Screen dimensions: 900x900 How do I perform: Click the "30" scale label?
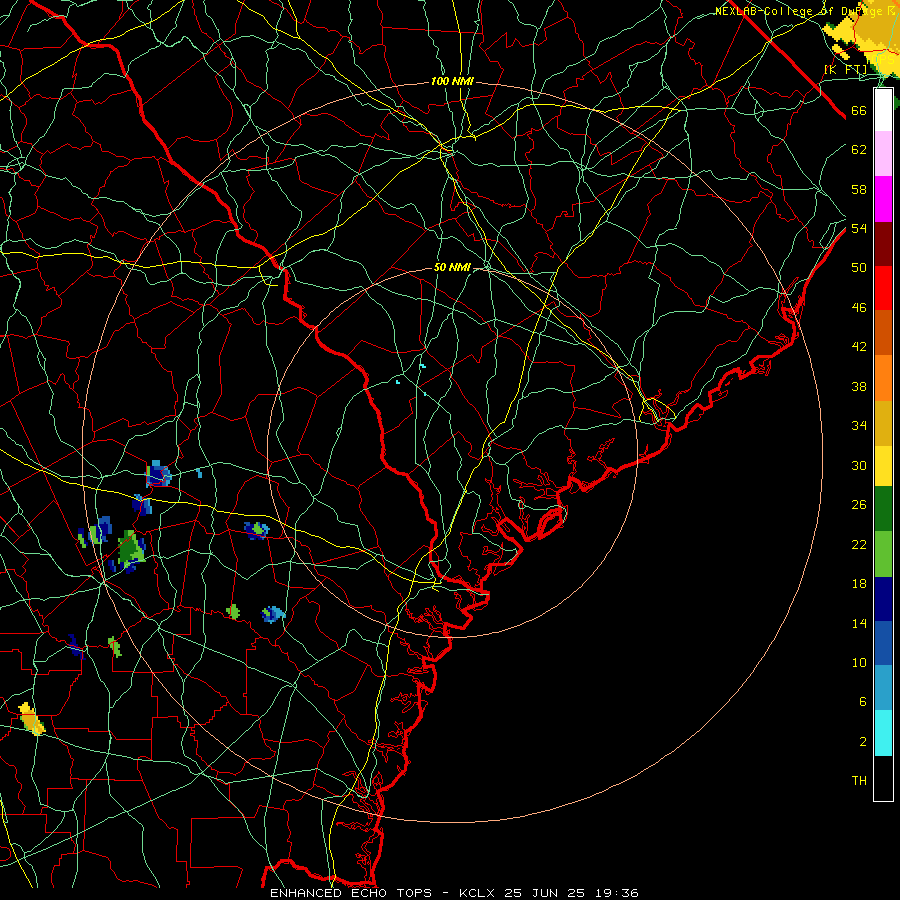tap(859, 465)
